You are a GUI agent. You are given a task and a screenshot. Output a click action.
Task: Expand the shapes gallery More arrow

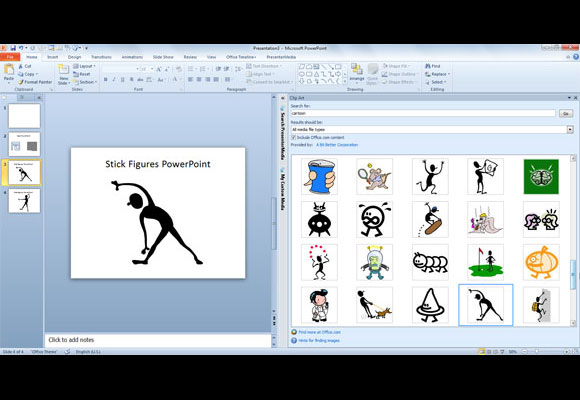pos(345,81)
